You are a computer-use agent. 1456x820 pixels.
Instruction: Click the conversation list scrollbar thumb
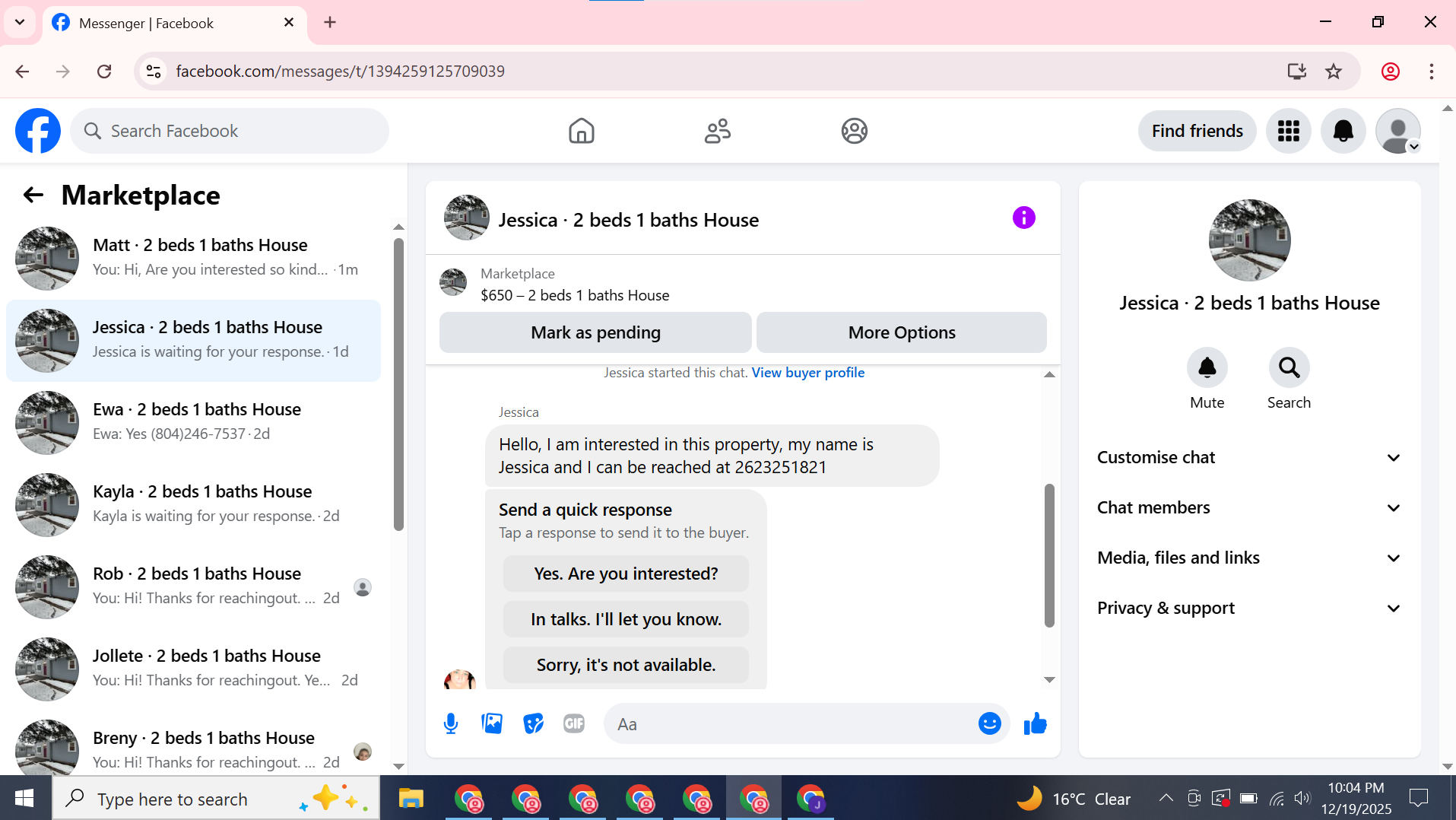(x=398, y=384)
